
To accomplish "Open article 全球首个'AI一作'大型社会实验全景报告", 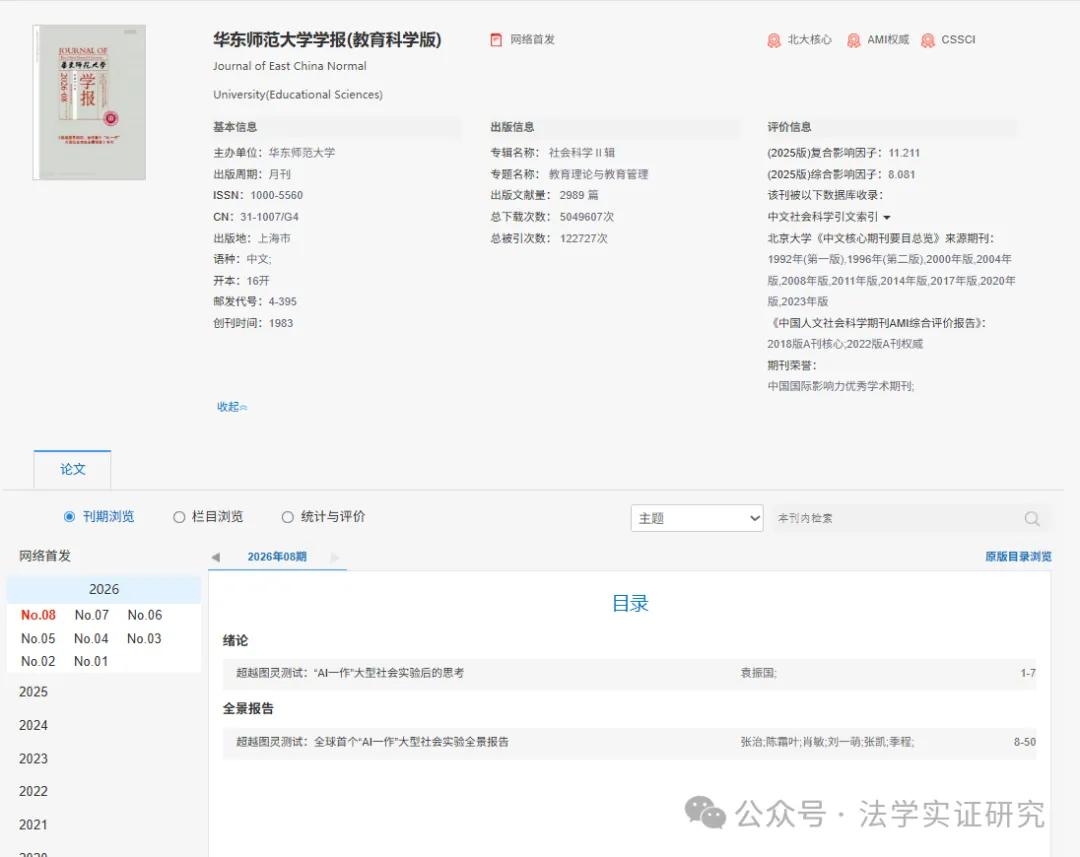I will (x=373, y=742).
